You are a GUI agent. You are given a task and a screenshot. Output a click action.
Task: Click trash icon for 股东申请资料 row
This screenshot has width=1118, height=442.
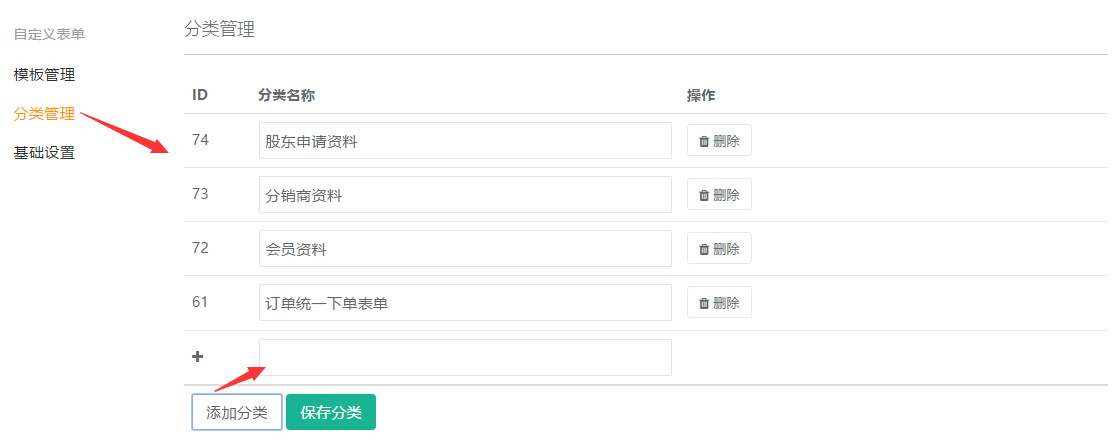click(x=704, y=141)
